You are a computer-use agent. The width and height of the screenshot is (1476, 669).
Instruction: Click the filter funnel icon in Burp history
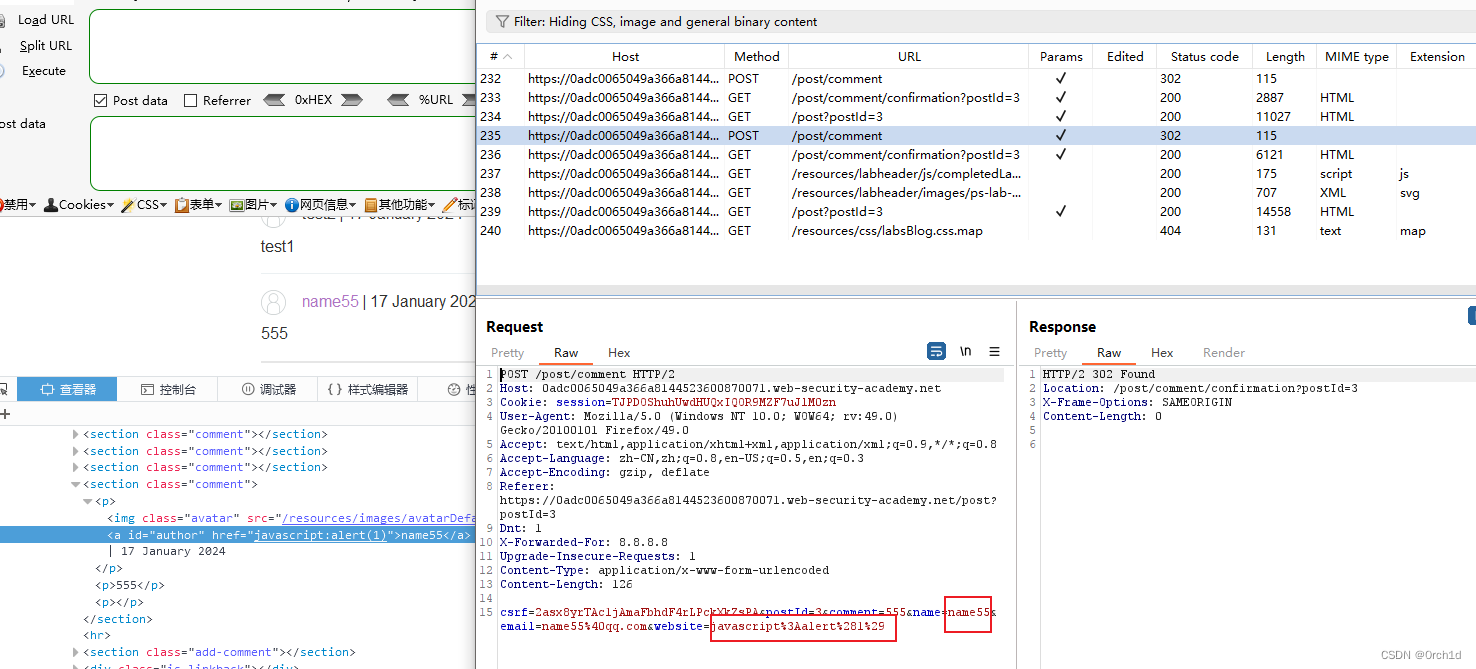501,22
